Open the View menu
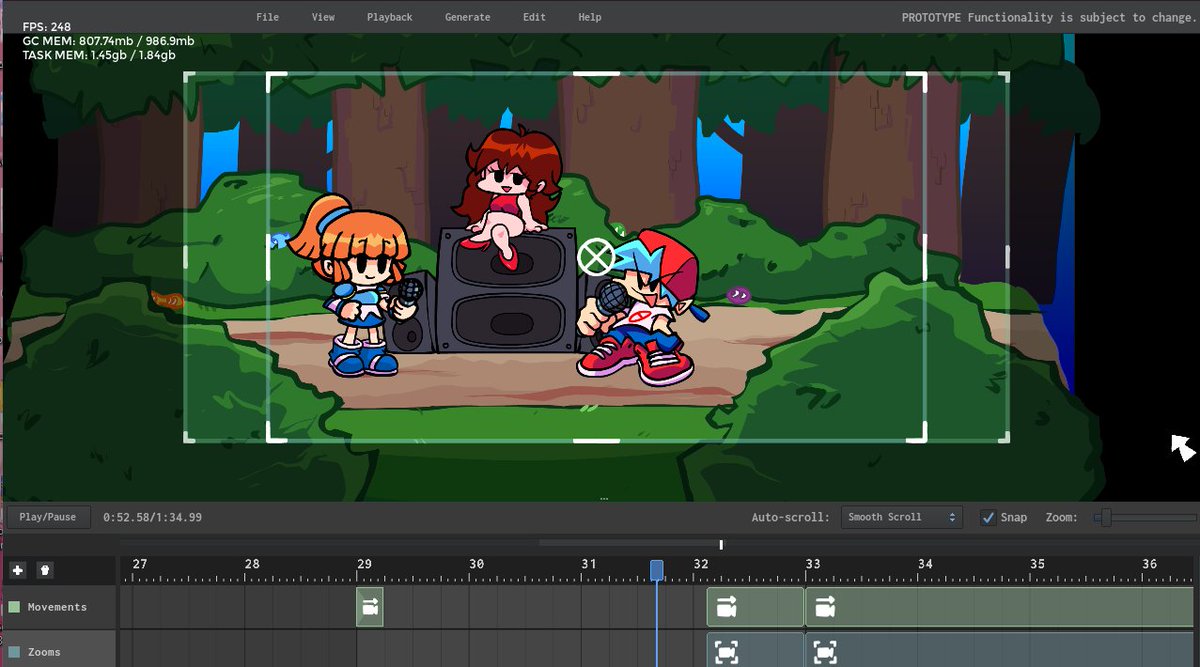This screenshot has height=667, width=1200. coord(323,17)
